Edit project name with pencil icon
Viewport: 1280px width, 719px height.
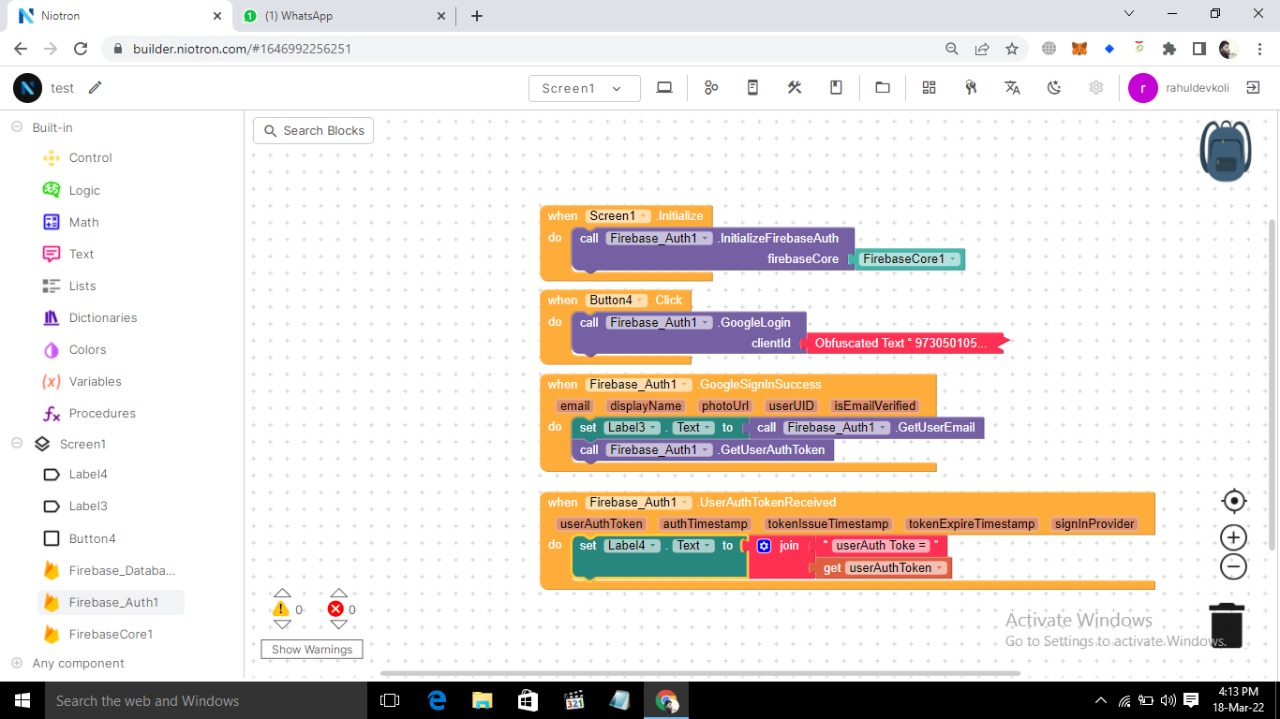(95, 88)
